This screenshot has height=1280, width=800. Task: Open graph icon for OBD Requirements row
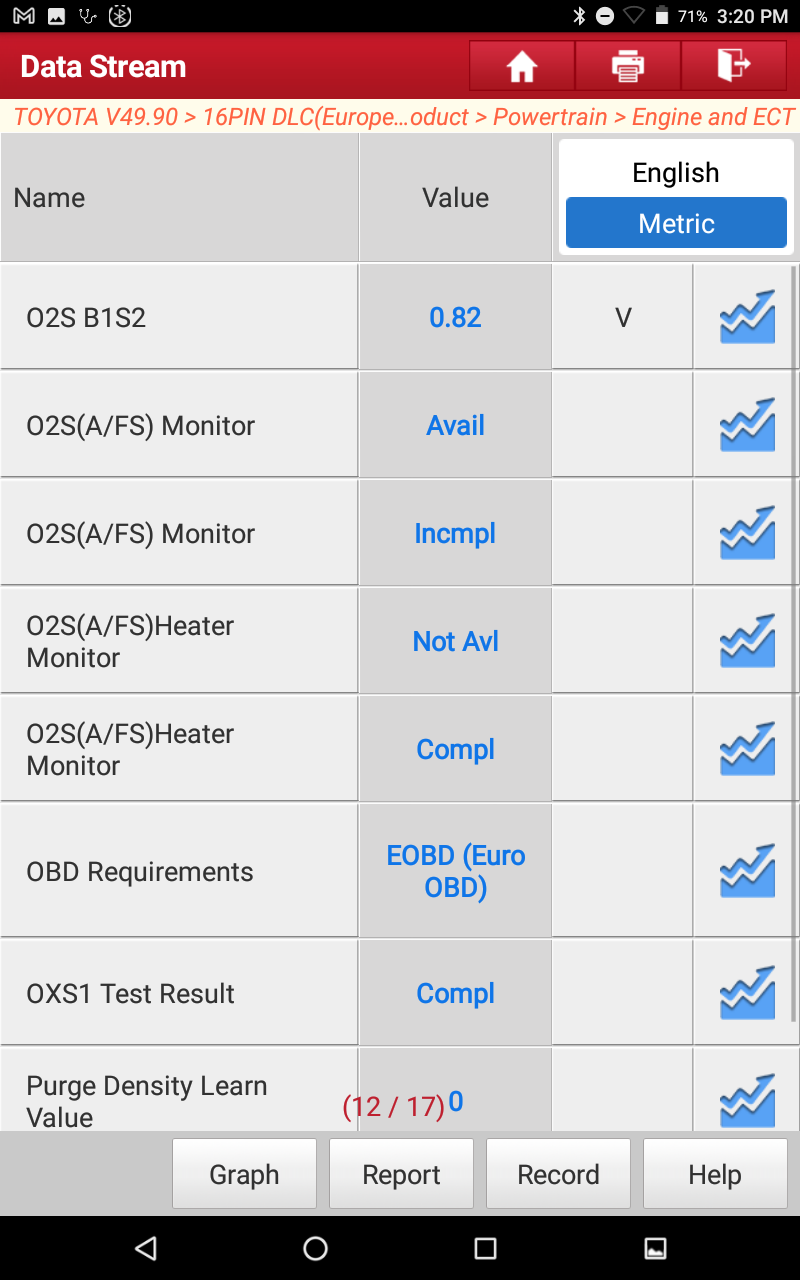747,871
